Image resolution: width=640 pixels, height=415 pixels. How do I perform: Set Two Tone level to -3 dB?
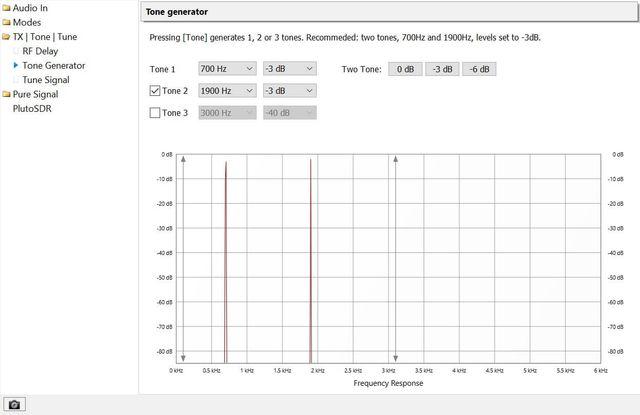pyautogui.click(x=442, y=69)
